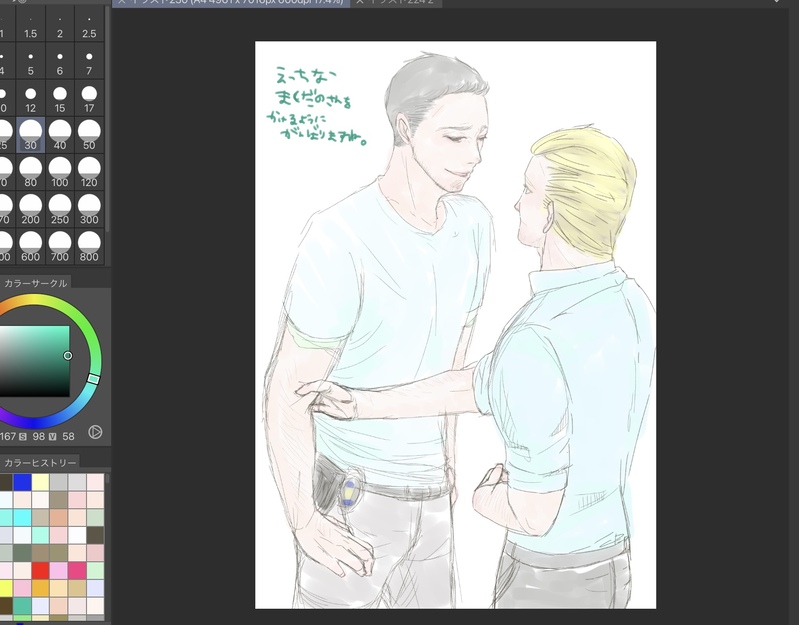Screen dimensions: 799x625
Task: Pick the blue swatch in color history
Action: coord(22,482)
